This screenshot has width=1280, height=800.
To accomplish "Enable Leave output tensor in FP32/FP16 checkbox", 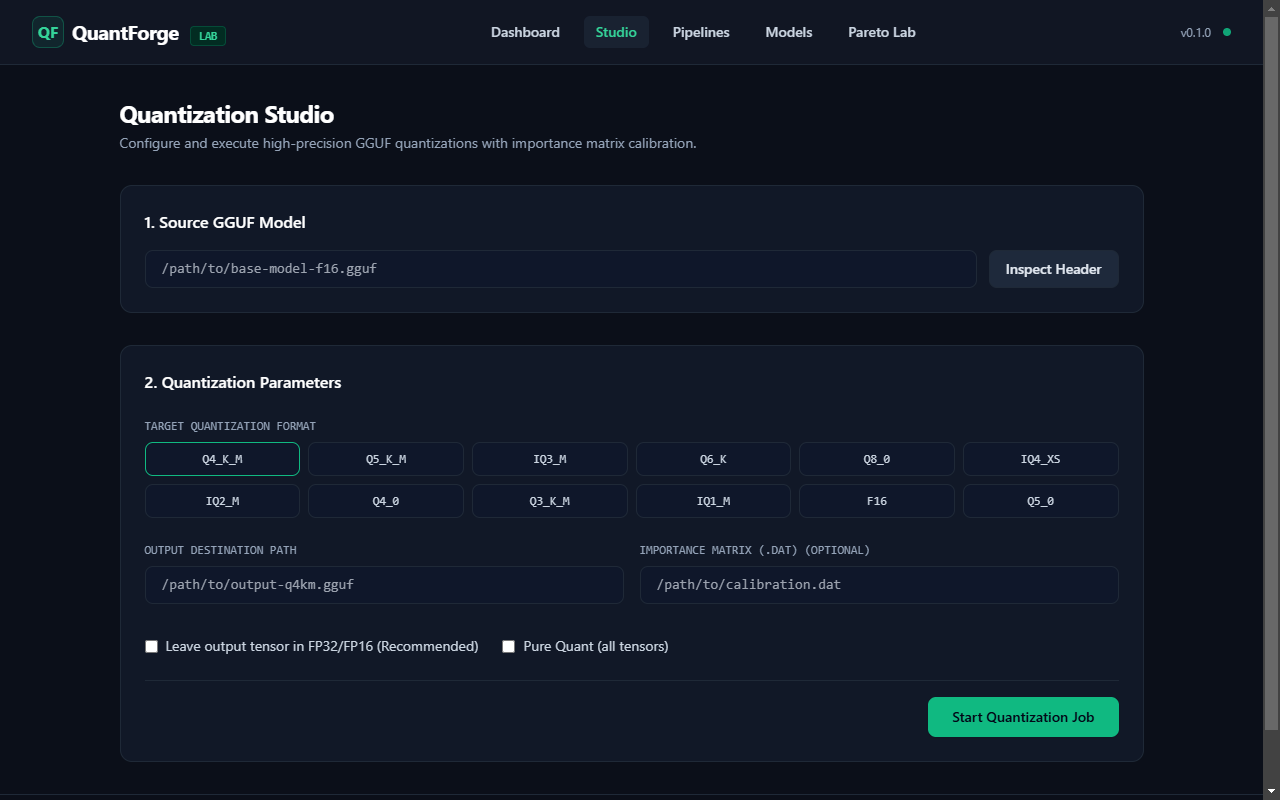I will tap(152, 647).
